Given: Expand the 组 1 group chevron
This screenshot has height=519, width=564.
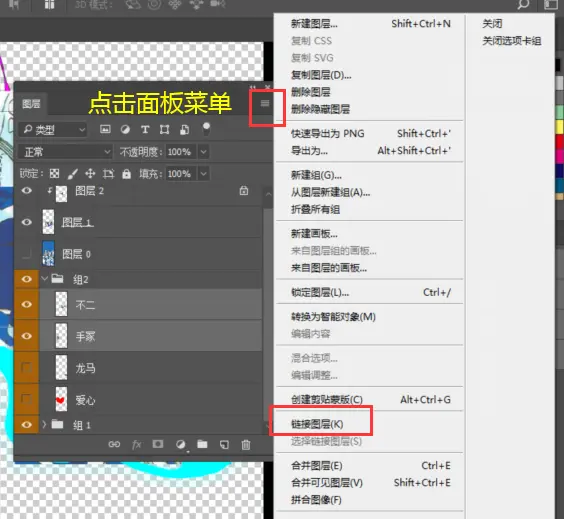Looking at the screenshot, I should [x=44, y=424].
